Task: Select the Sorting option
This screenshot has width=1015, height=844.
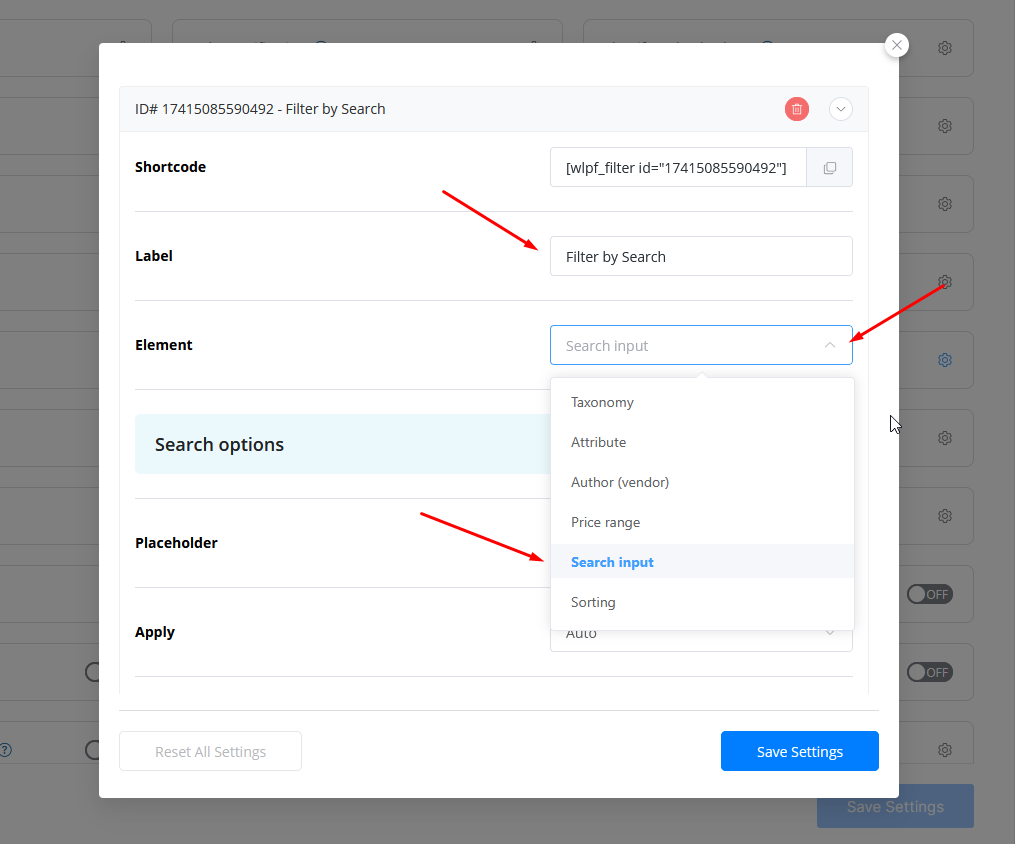Action: (x=593, y=602)
